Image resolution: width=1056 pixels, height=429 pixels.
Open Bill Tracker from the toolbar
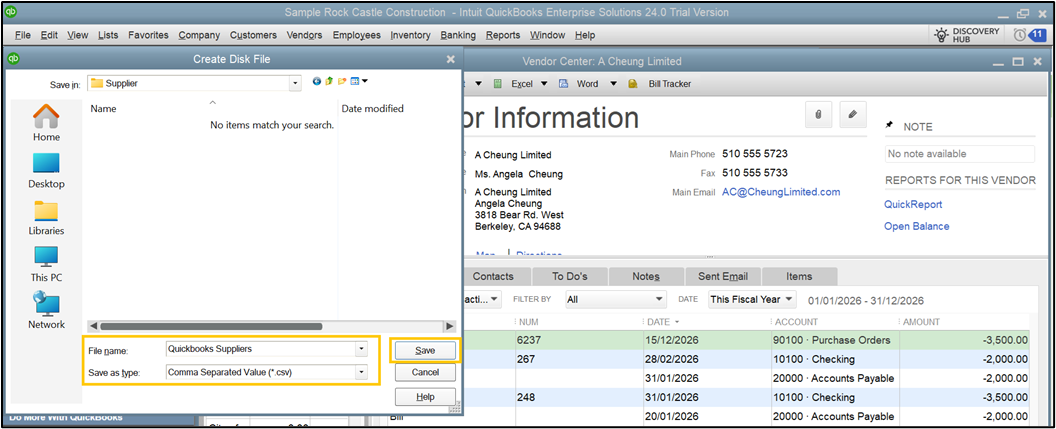pos(669,84)
